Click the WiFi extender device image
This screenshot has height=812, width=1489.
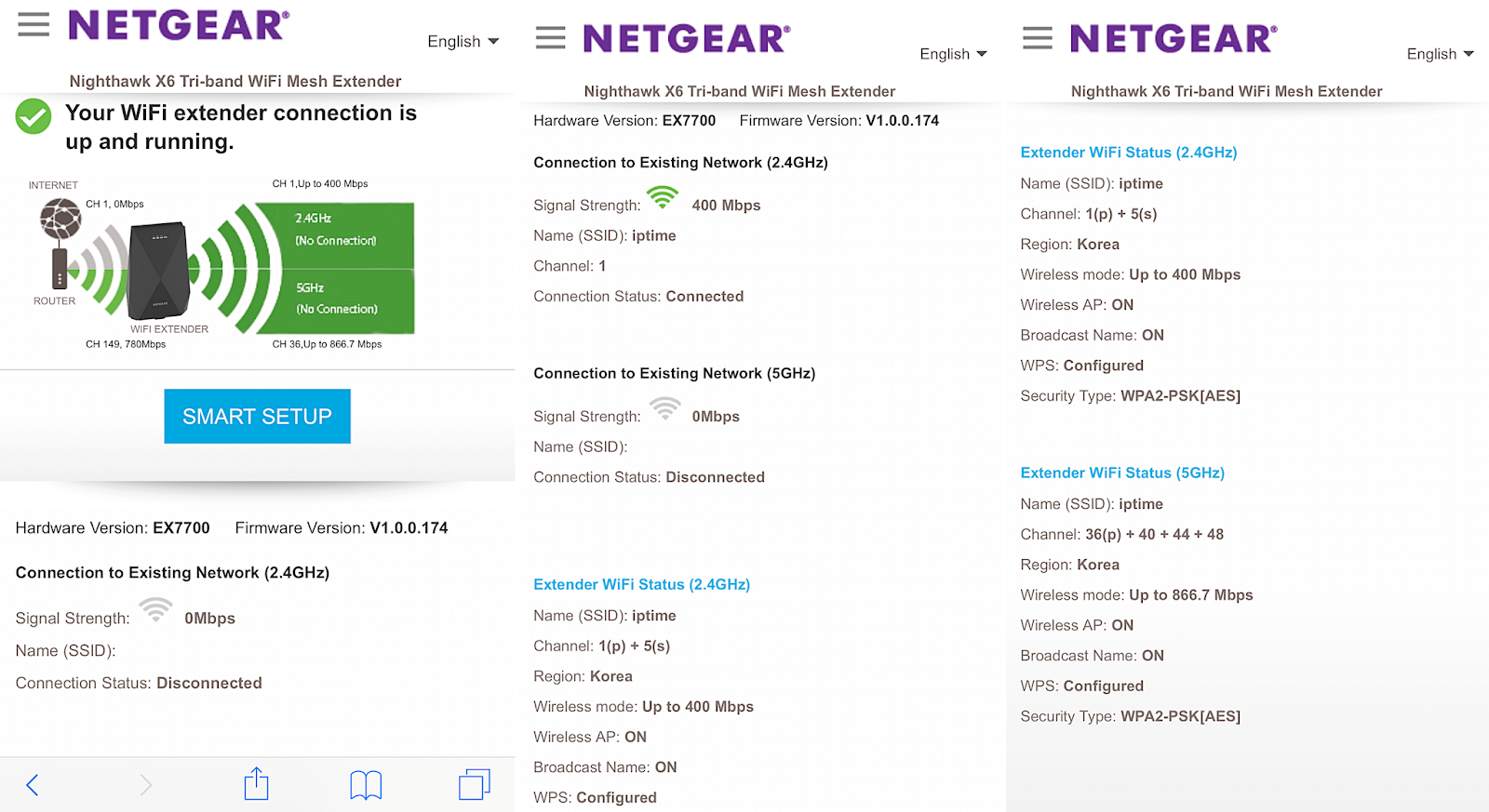pyautogui.click(x=158, y=270)
